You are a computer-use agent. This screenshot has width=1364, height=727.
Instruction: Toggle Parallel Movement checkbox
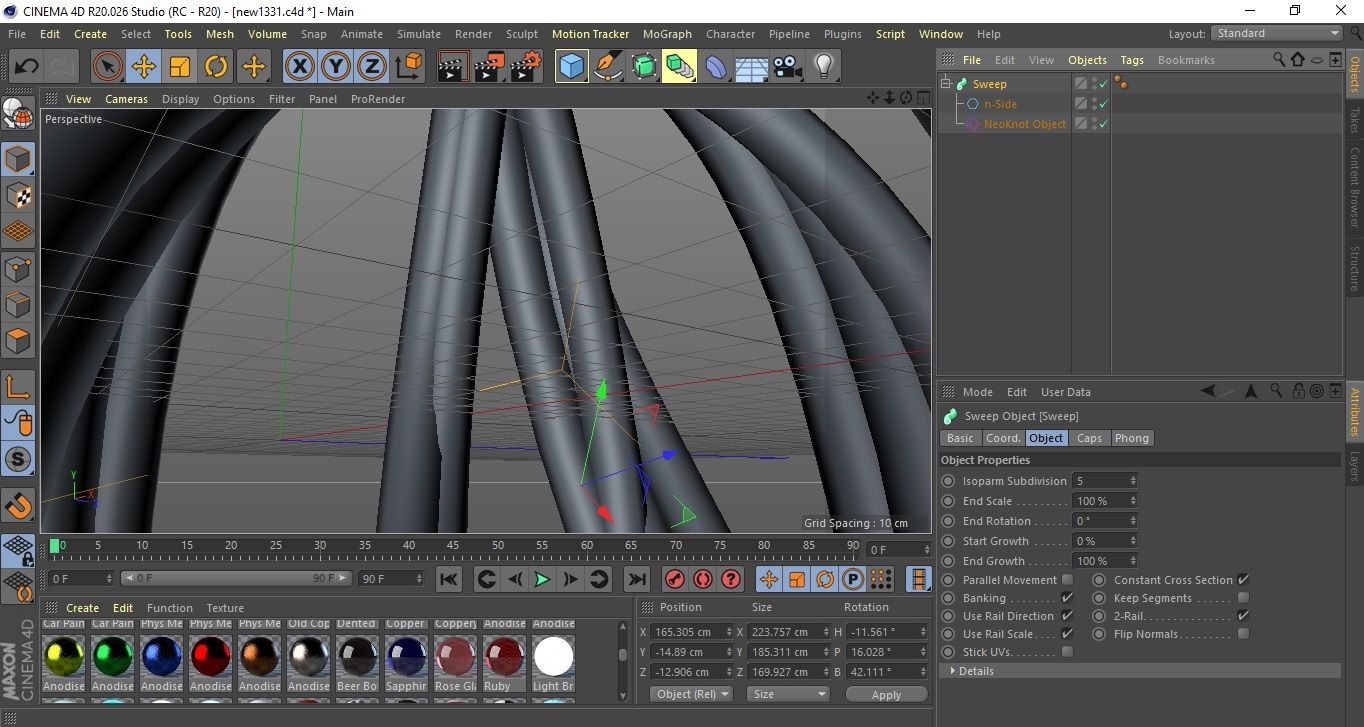tap(1067, 580)
